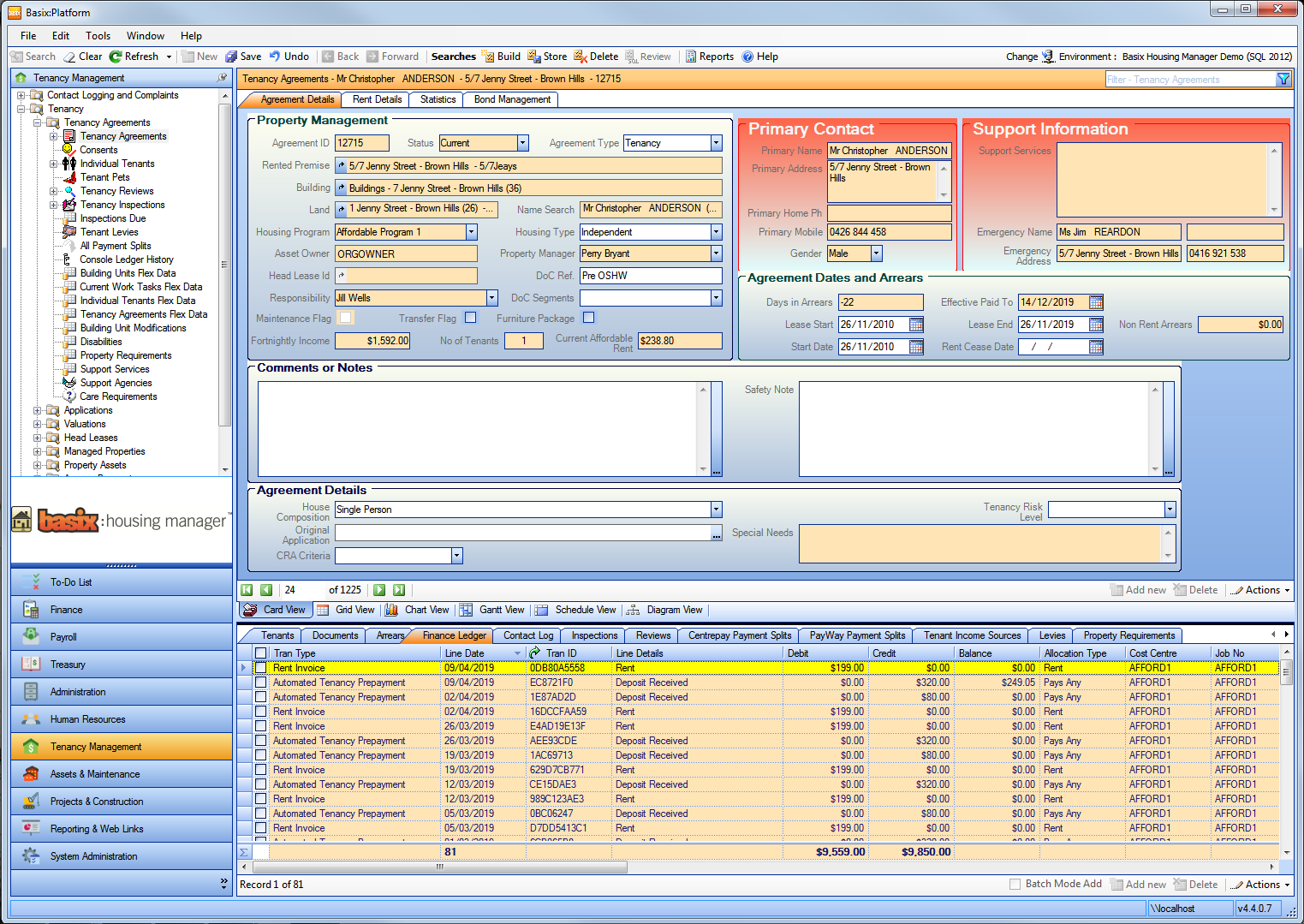
Task: Click the Save toolbar icon
Action: (244, 57)
